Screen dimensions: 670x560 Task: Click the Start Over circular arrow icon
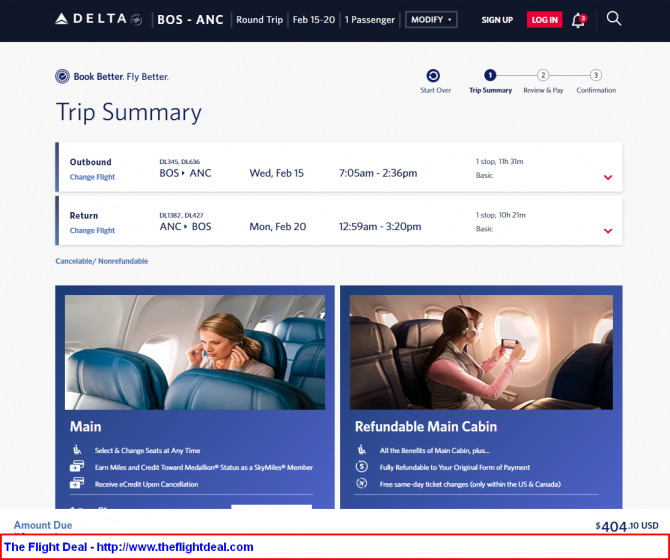pos(433,76)
